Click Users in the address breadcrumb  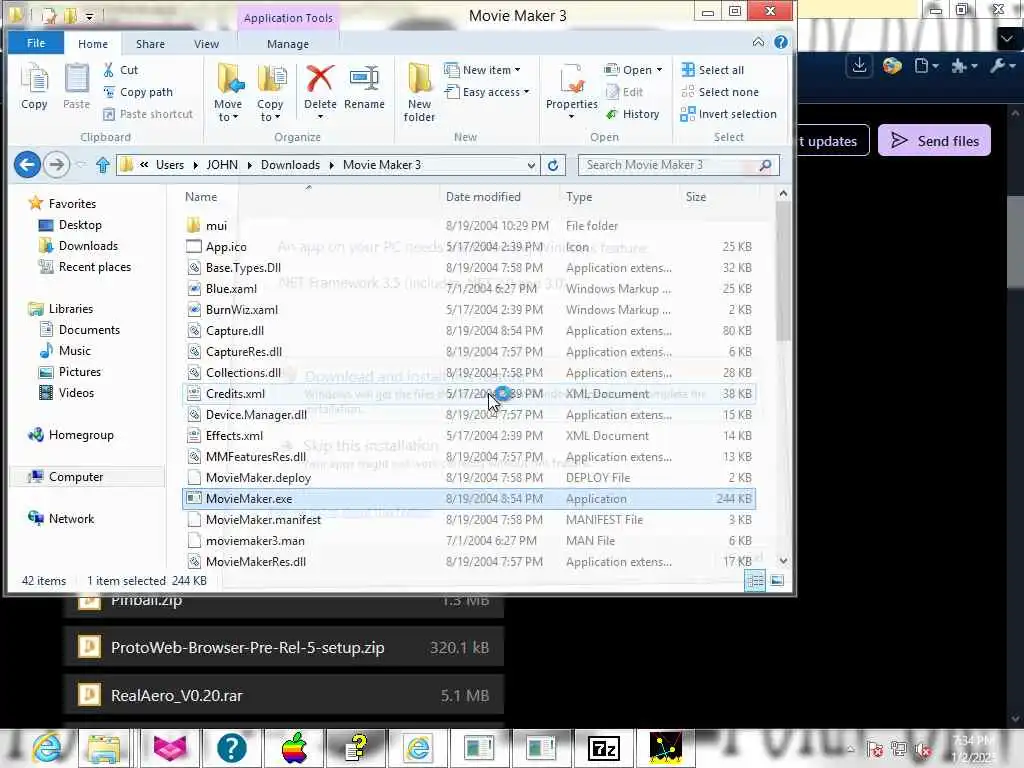tap(170, 165)
